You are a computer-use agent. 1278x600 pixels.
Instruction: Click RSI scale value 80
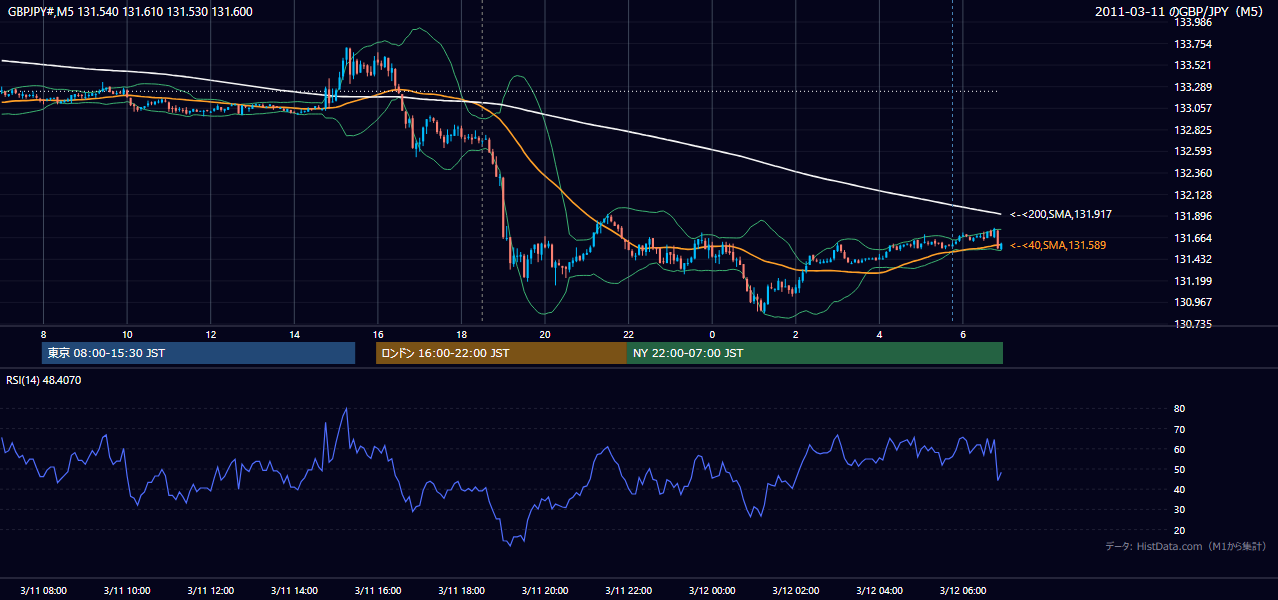click(1180, 409)
